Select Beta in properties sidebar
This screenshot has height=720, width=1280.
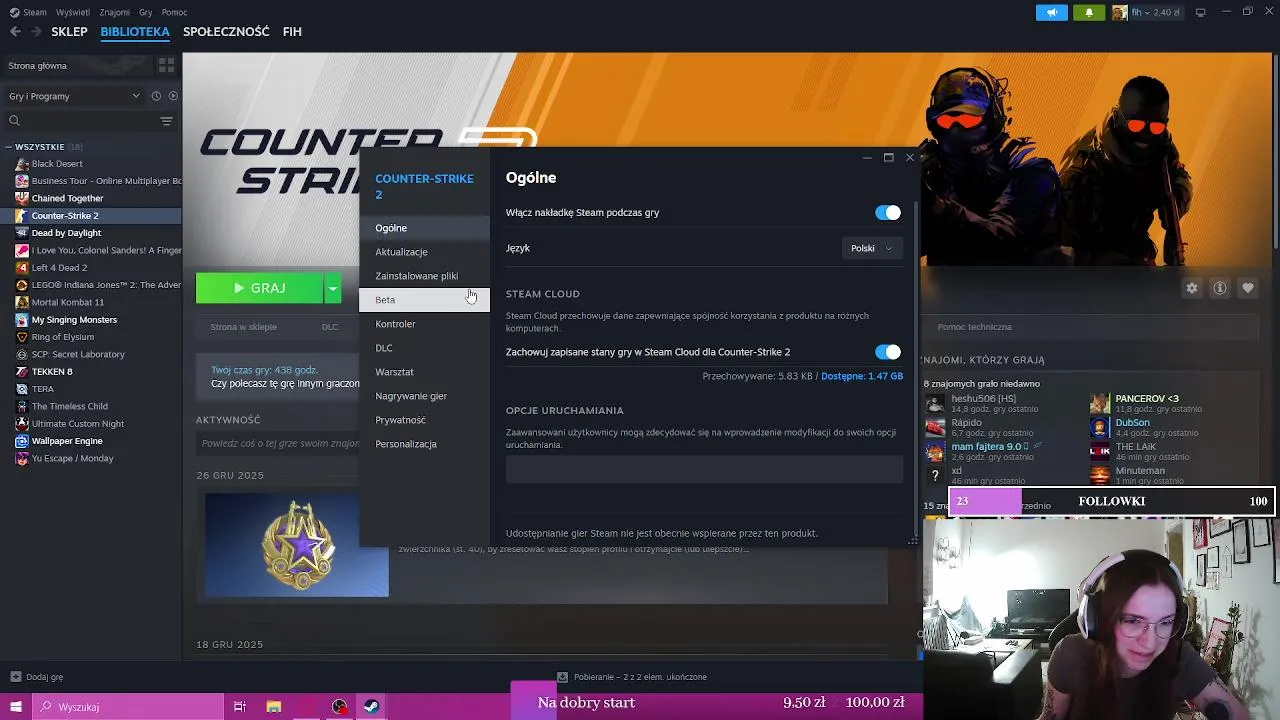click(424, 300)
